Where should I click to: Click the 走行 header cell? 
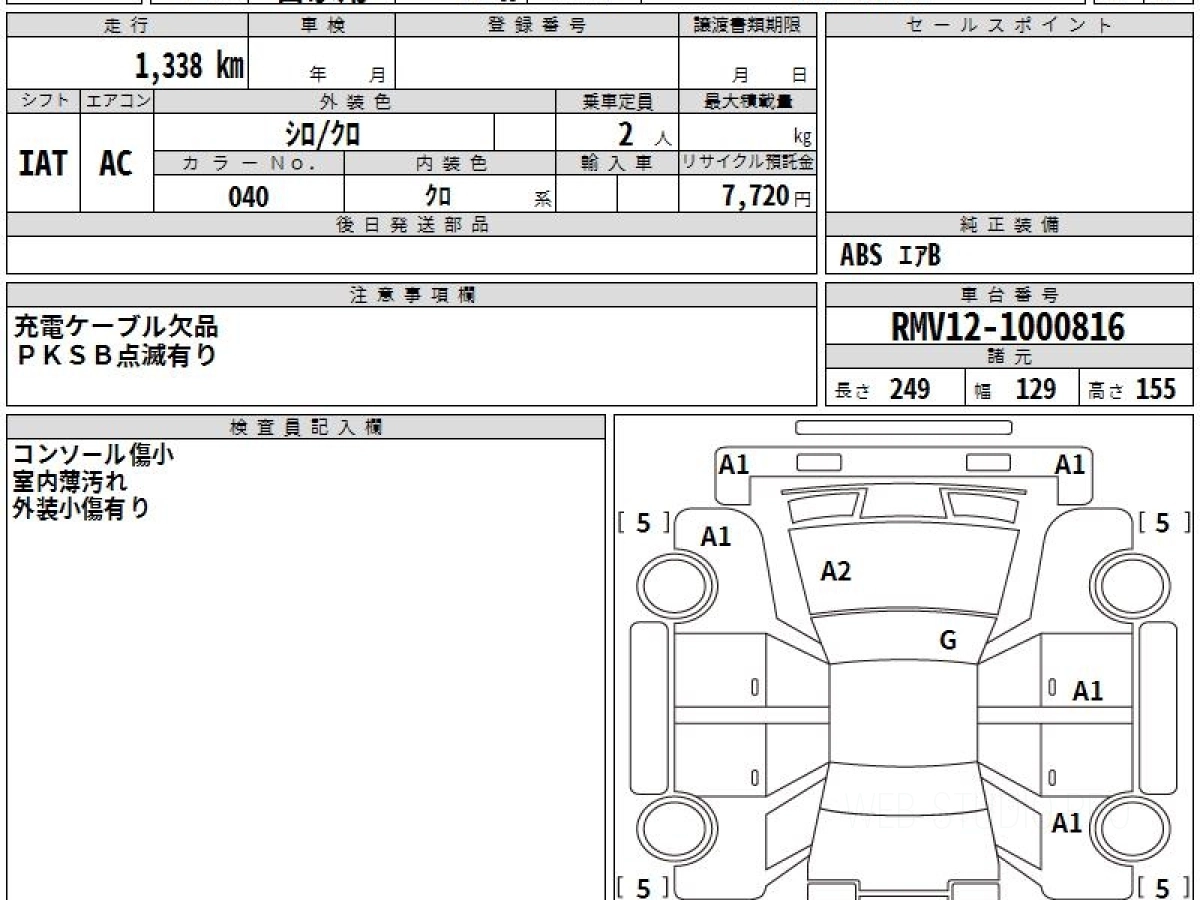coord(126,26)
